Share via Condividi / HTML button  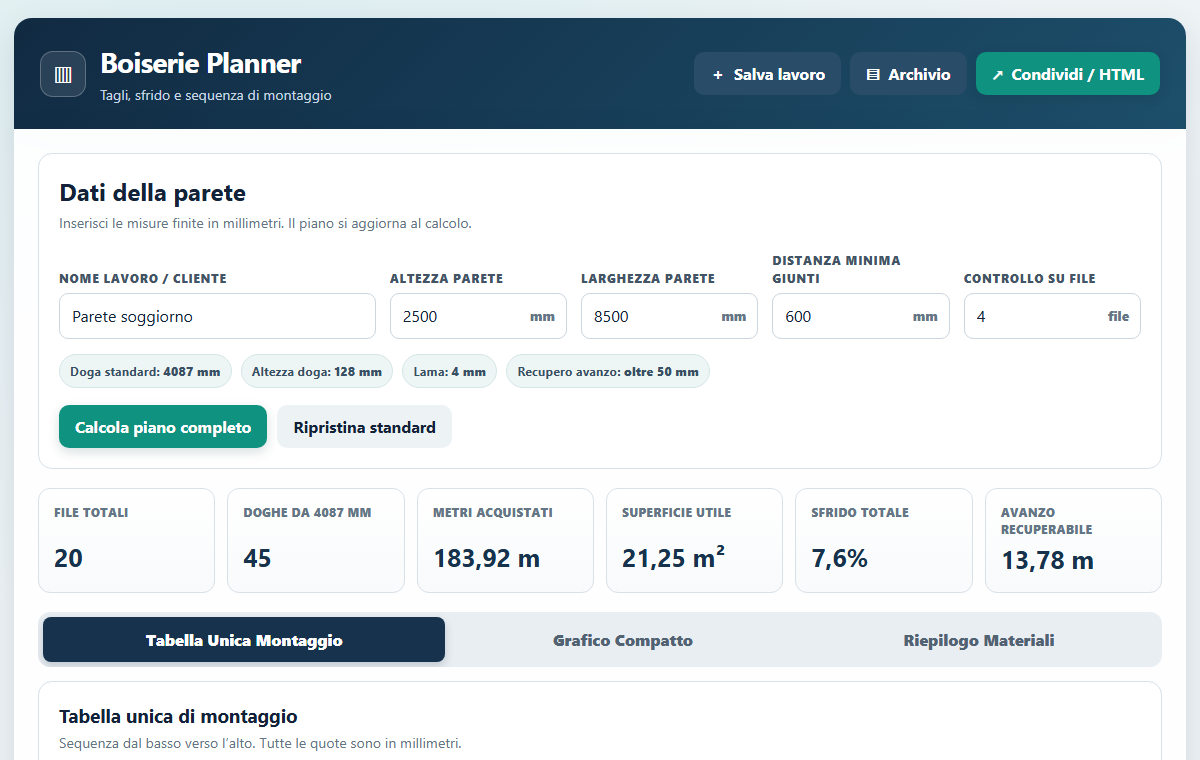(1068, 74)
